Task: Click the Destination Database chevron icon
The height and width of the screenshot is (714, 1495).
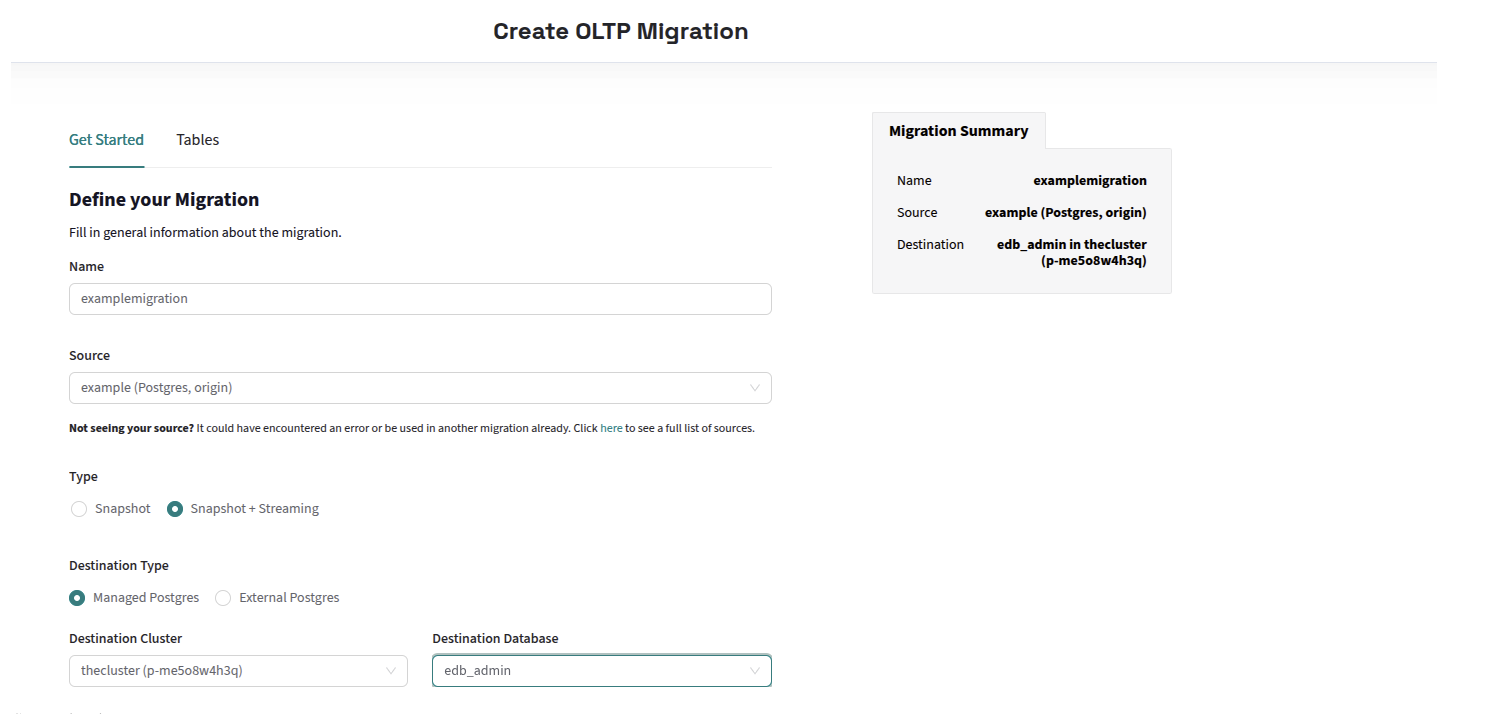Action: [x=757, y=670]
